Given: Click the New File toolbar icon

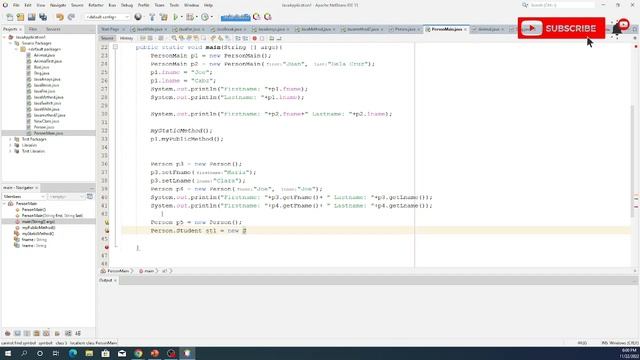Looking at the screenshot, I should click(9, 17).
